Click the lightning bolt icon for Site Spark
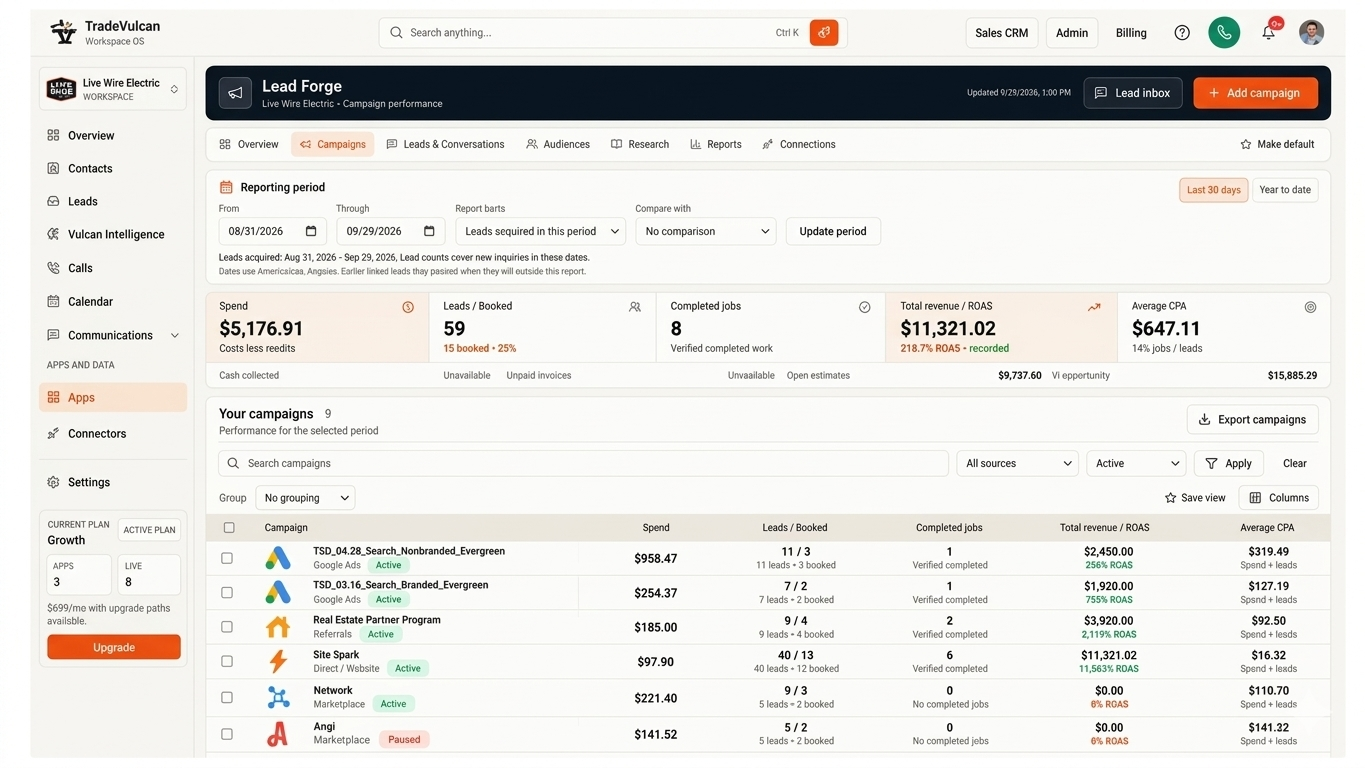 pyautogui.click(x=278, y=661)
